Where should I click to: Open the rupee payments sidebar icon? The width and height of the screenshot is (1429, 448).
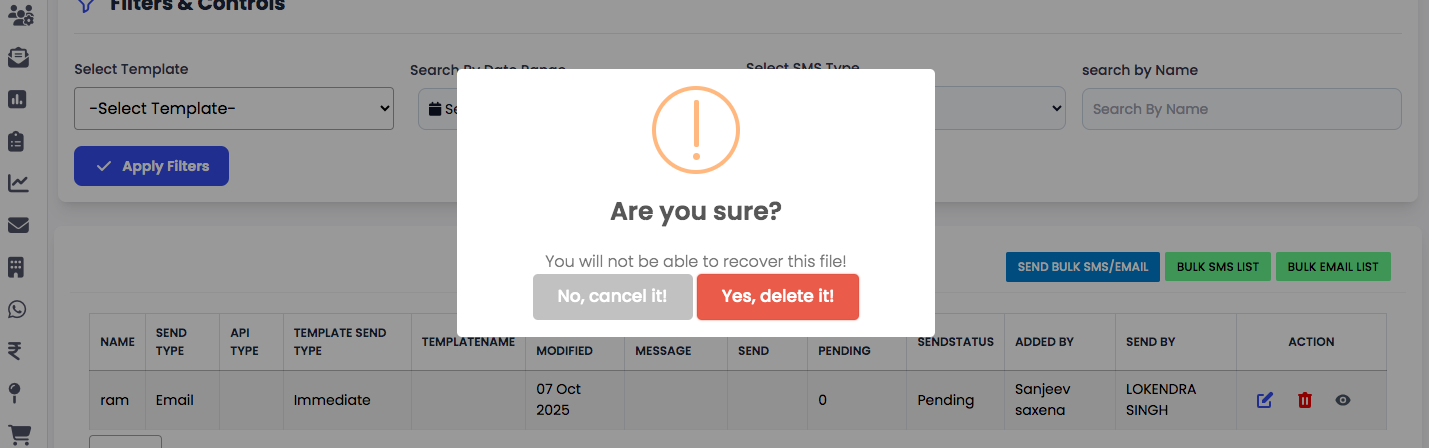18,351
